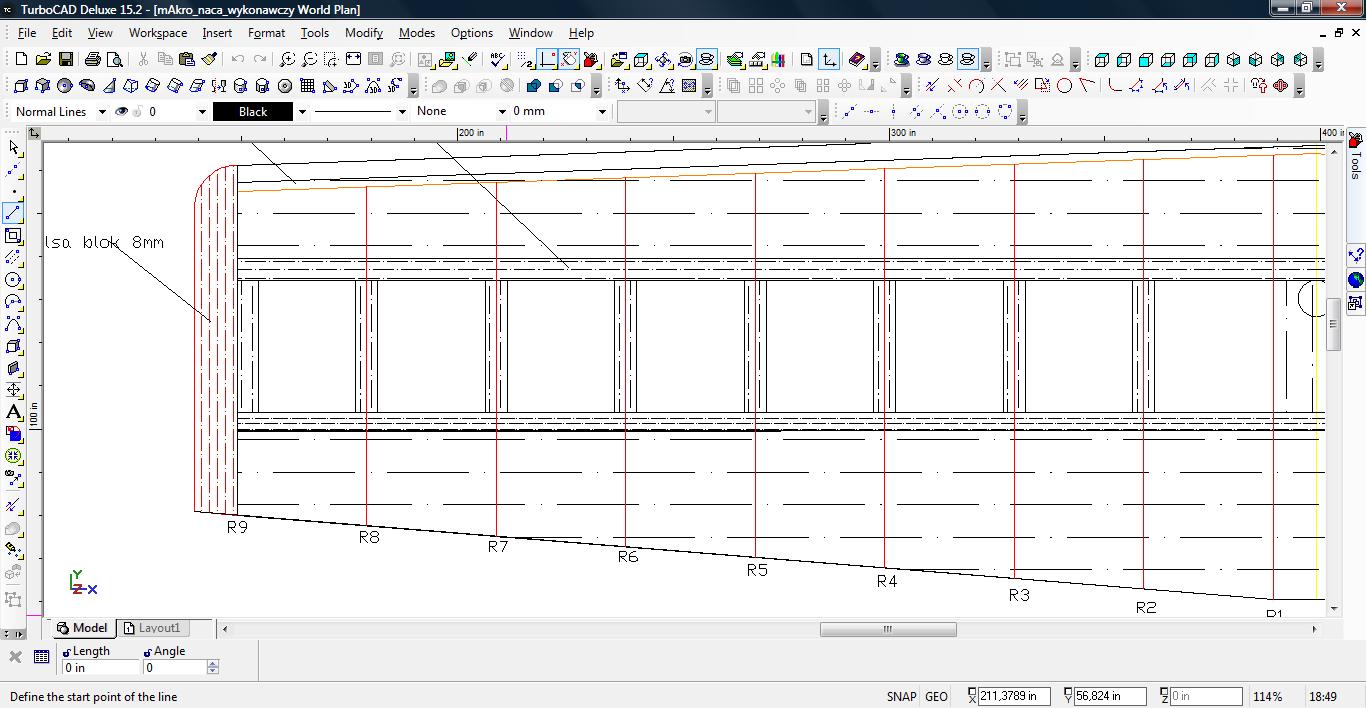Click the Black color swatch
Image resolution: width=1367 pixels, height=708 pixels.
[x=252, y=112]
